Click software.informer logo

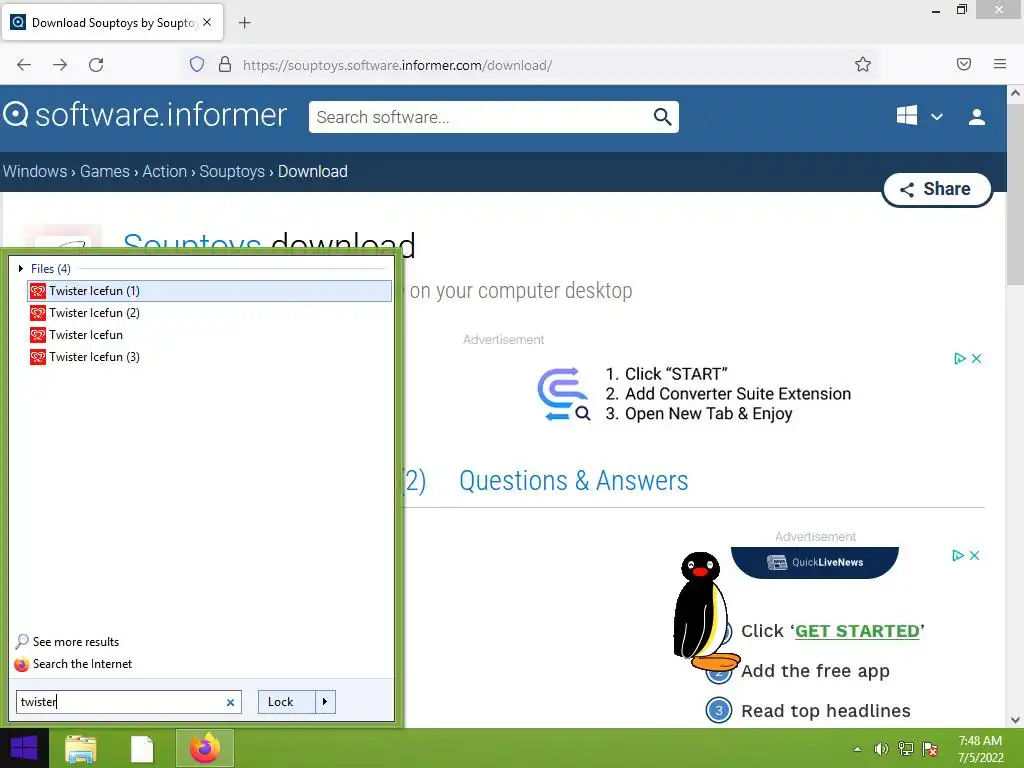coord(145,115)
